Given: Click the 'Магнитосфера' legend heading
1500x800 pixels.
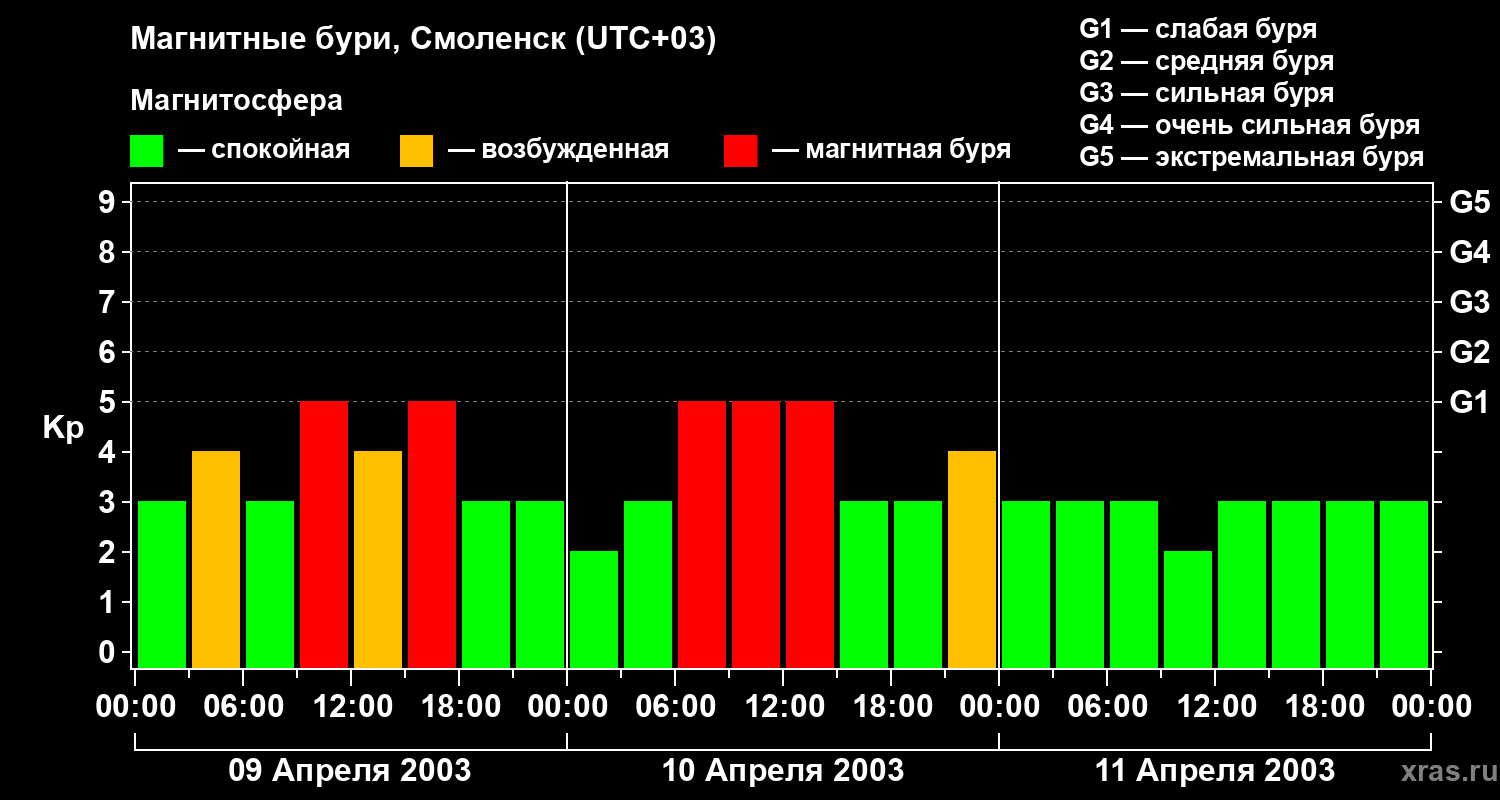Looking at the screenshot, I should [x=236, y=101].
